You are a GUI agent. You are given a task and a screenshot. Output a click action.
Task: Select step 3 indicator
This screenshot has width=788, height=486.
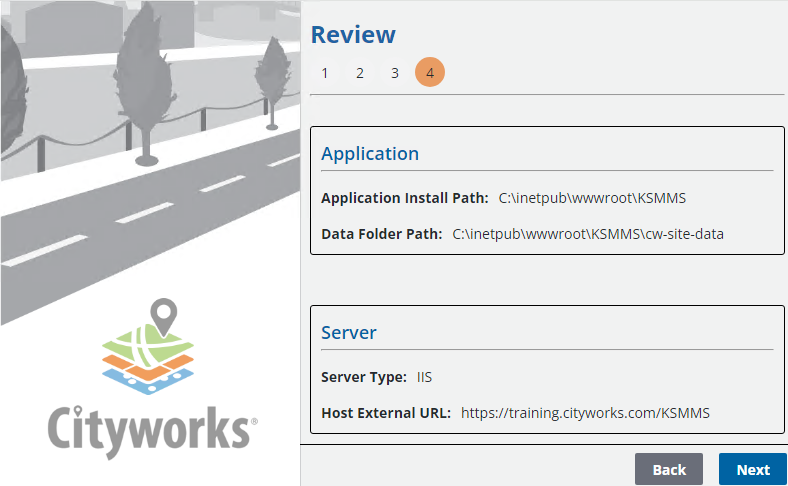tap(395, 73)
